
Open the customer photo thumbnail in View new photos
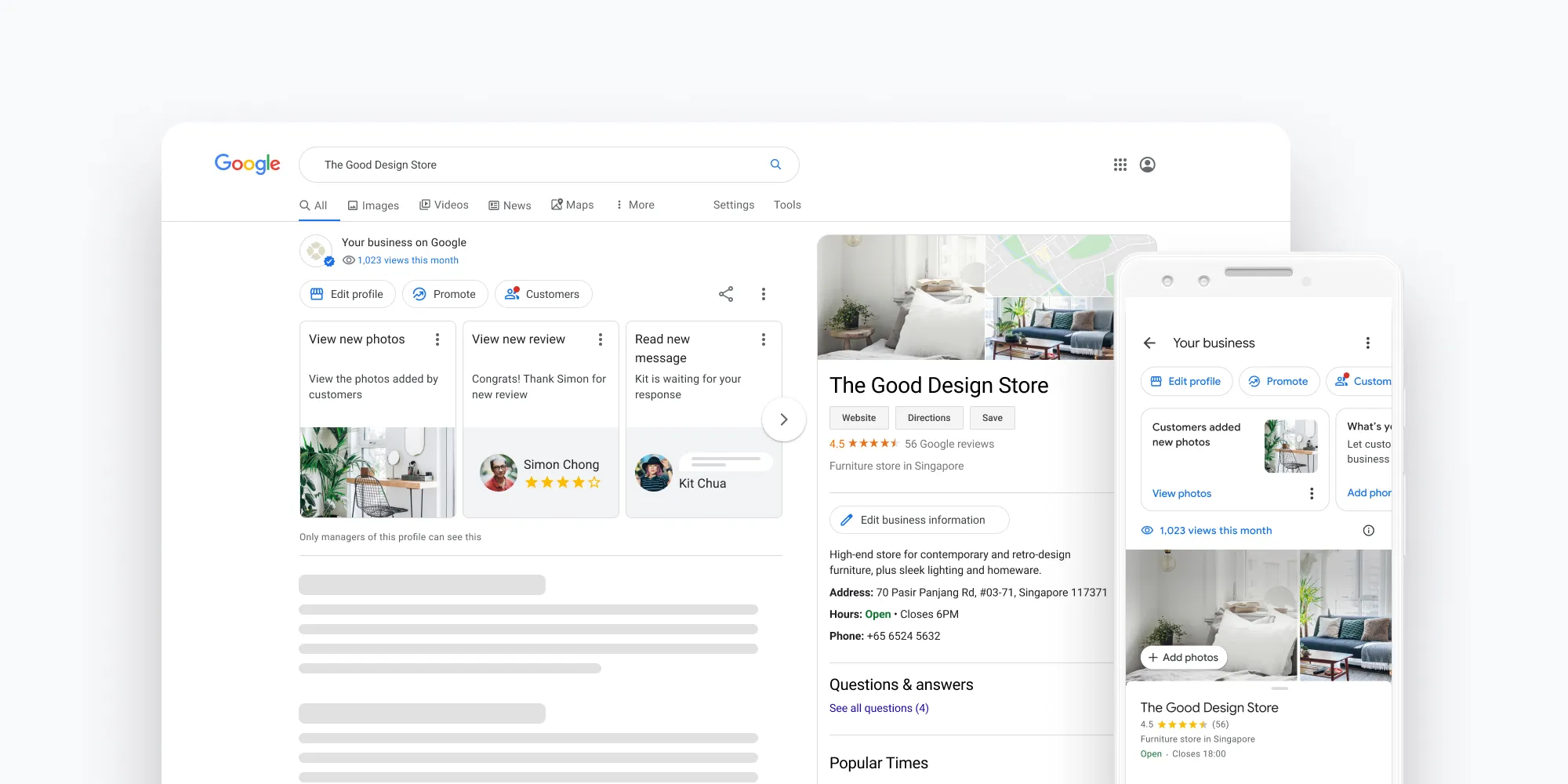click(x=377, y=472)
